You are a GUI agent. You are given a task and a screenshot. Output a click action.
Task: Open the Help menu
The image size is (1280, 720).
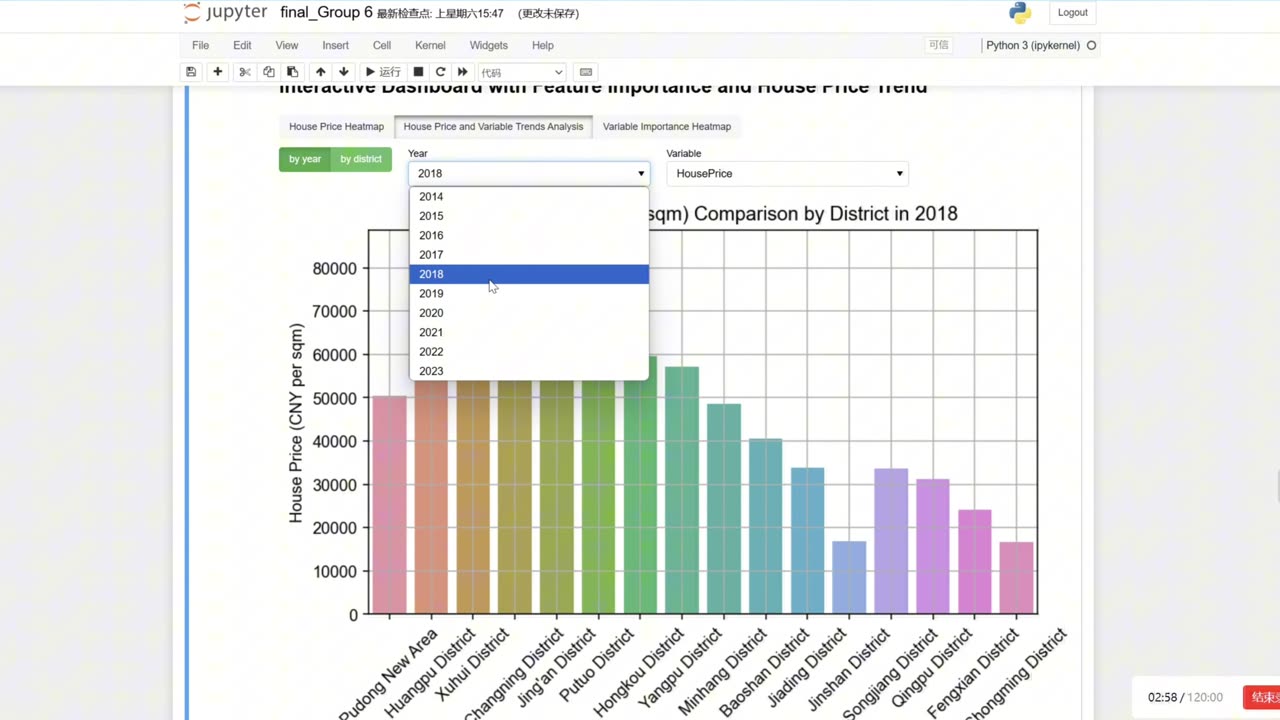pos(543,45)
